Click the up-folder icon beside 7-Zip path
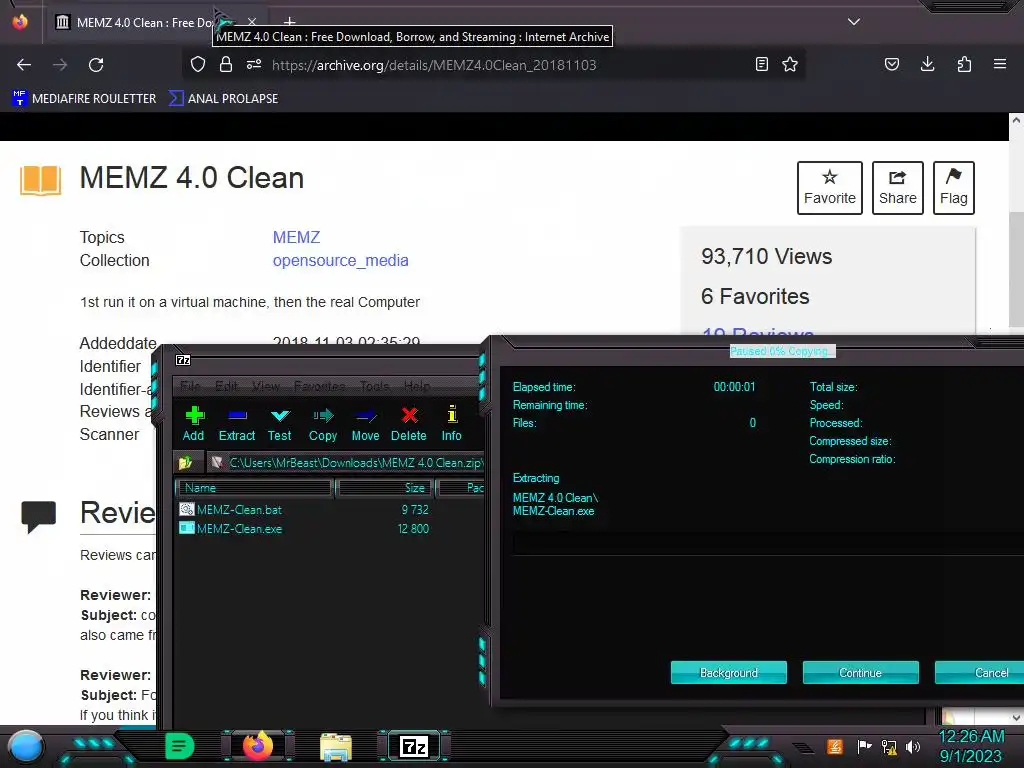The height and width of the screenshot is (768, 1024). [x=185, y=463]
